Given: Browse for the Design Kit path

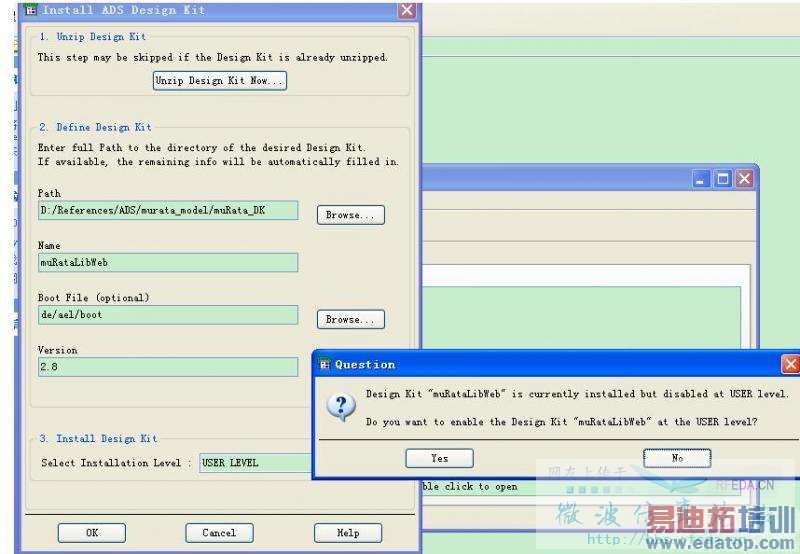Looking at the screenshot, I should coord(351,215).
